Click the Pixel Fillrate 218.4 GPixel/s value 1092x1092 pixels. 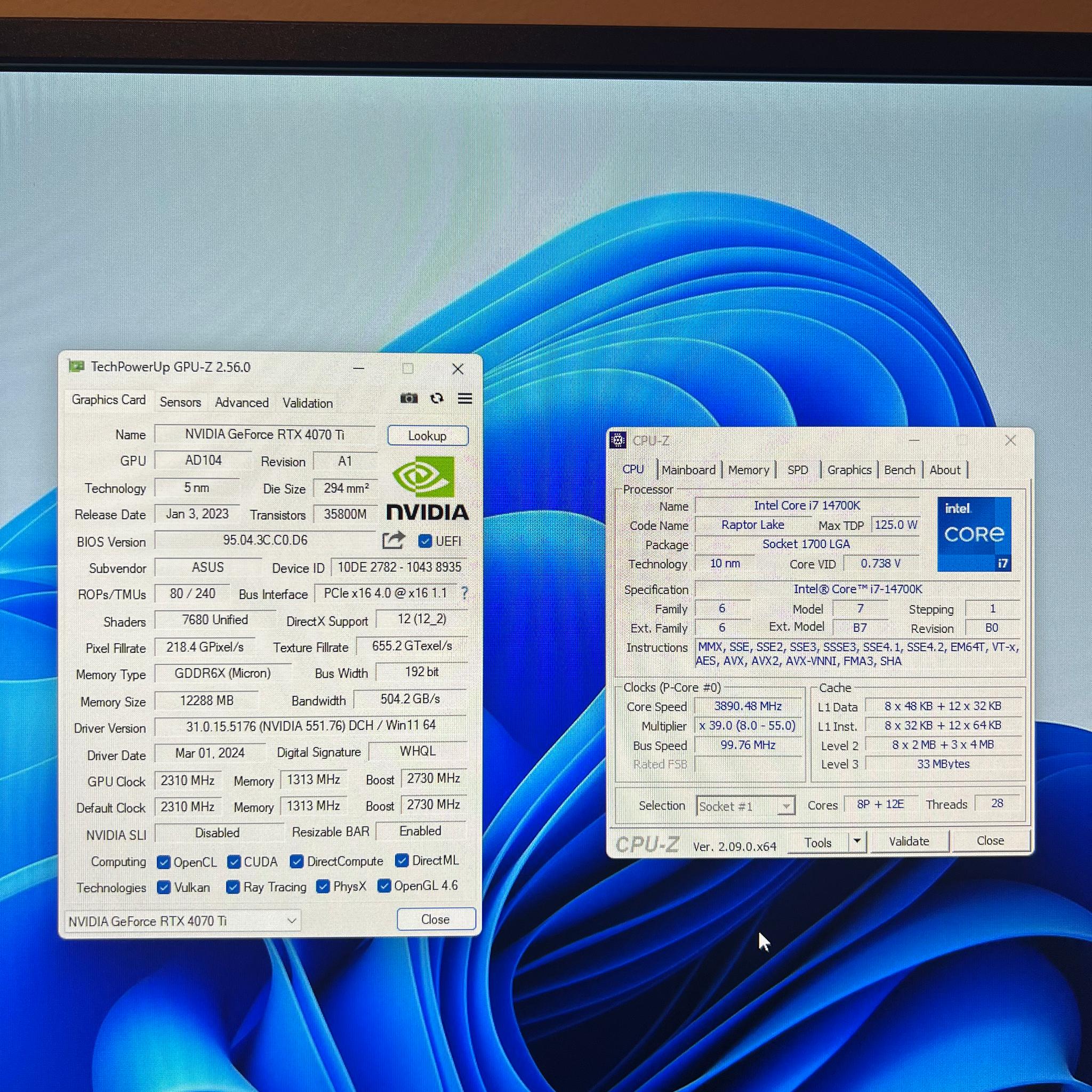tap(205, 647)
